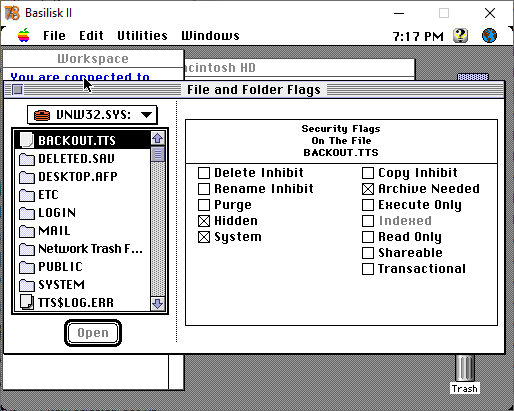Screen dimensions: 514x411
Task: Open the Apple menu icon
Action: pyautogui.click(x=24, y=35)
